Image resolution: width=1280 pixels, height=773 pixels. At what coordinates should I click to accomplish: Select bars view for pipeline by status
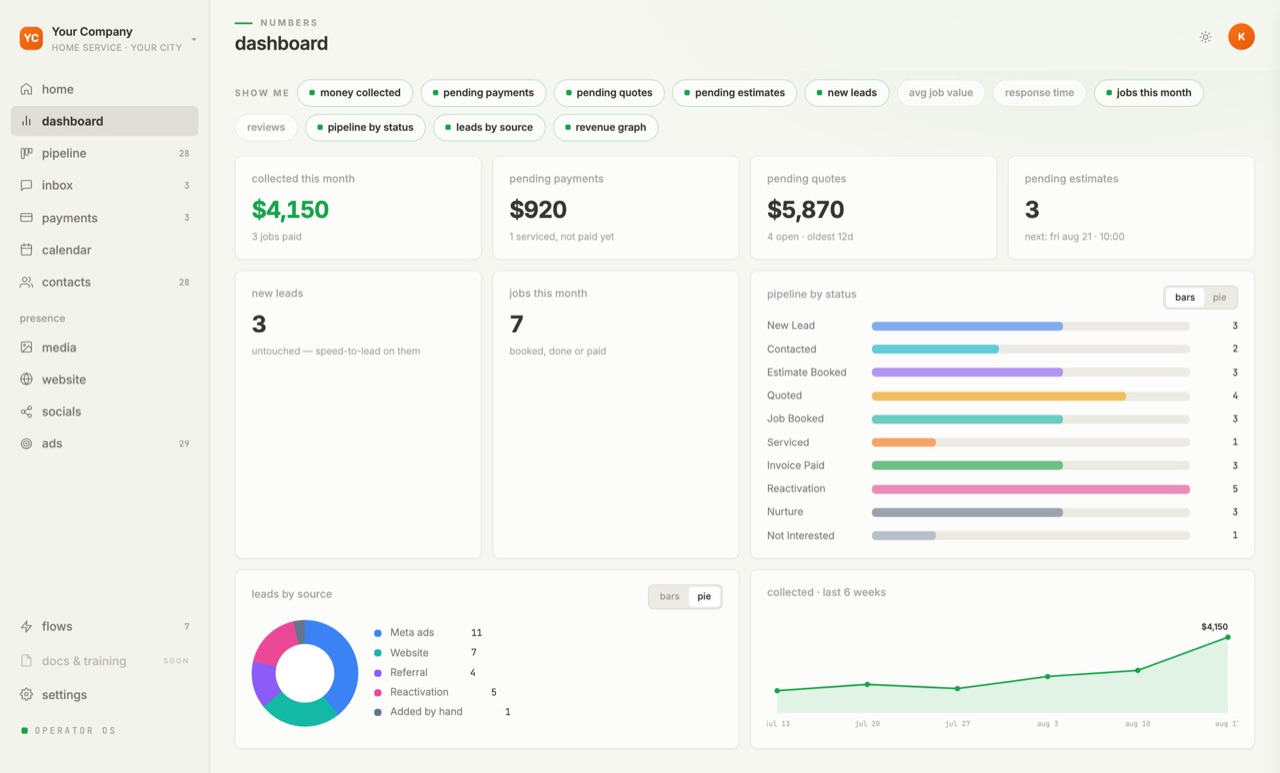point(1185,297)
